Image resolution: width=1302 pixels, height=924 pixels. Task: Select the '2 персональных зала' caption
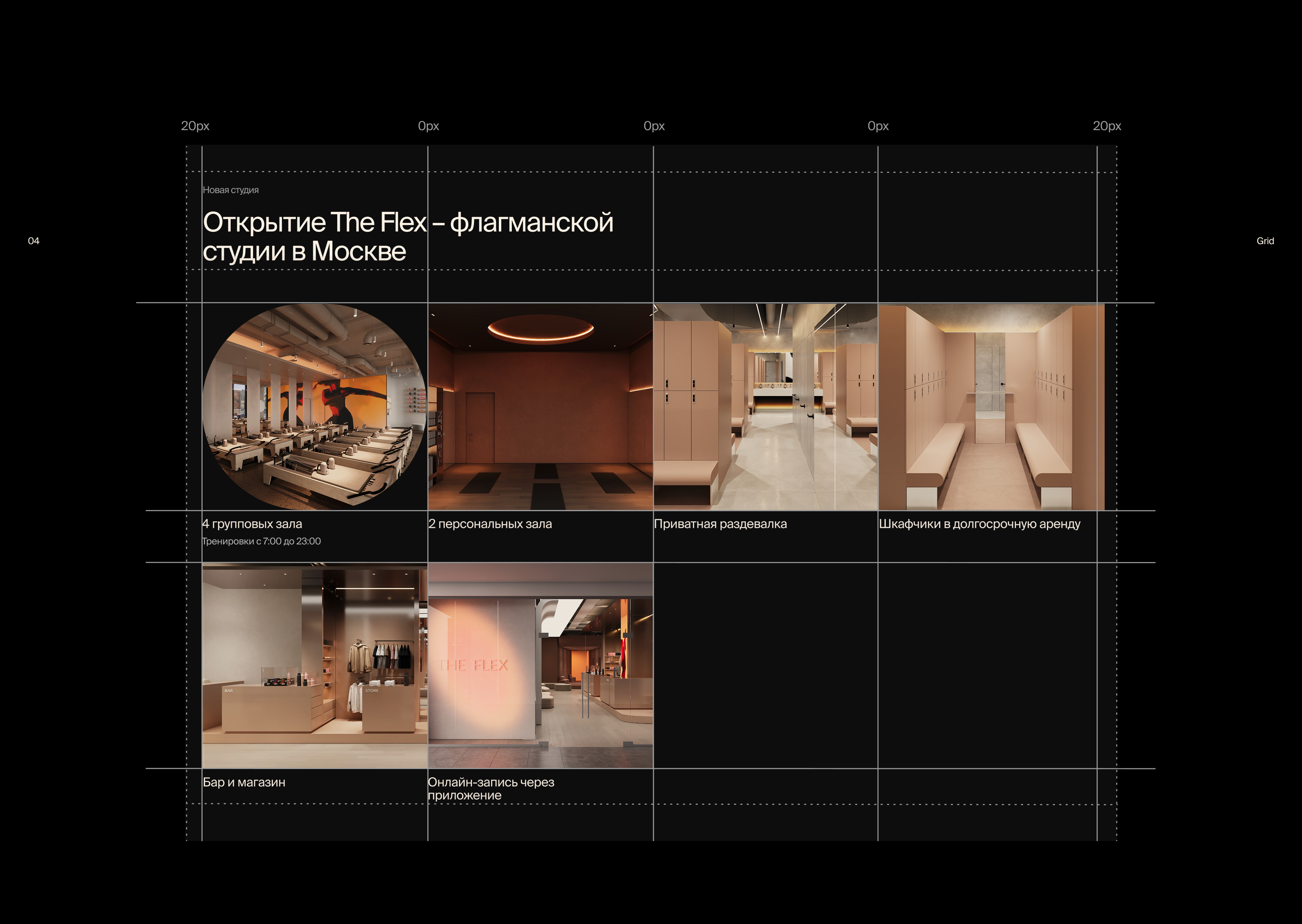pyautogui.click(x=490, y=524)
